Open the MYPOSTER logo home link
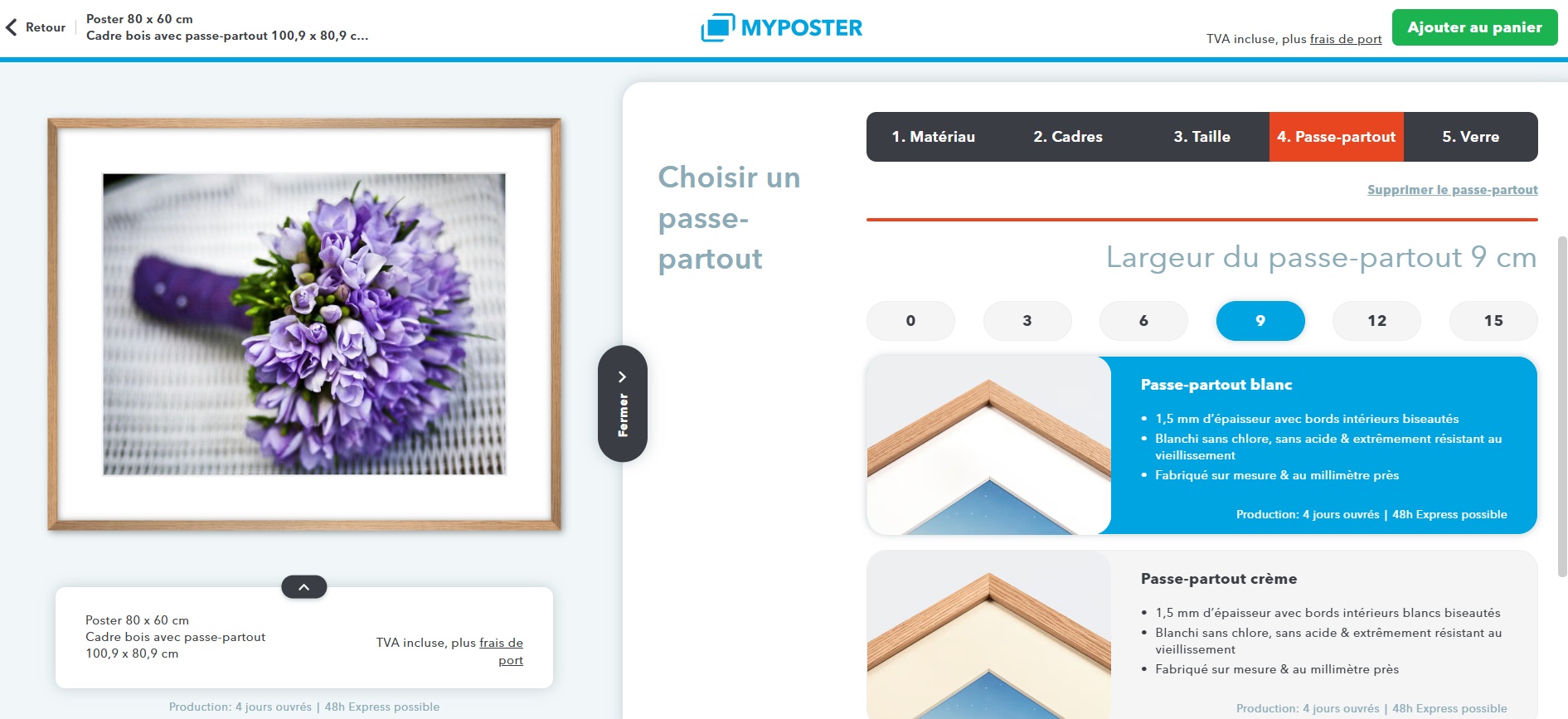This screenshot has width=1568, height=719. [x=782, y=27]
